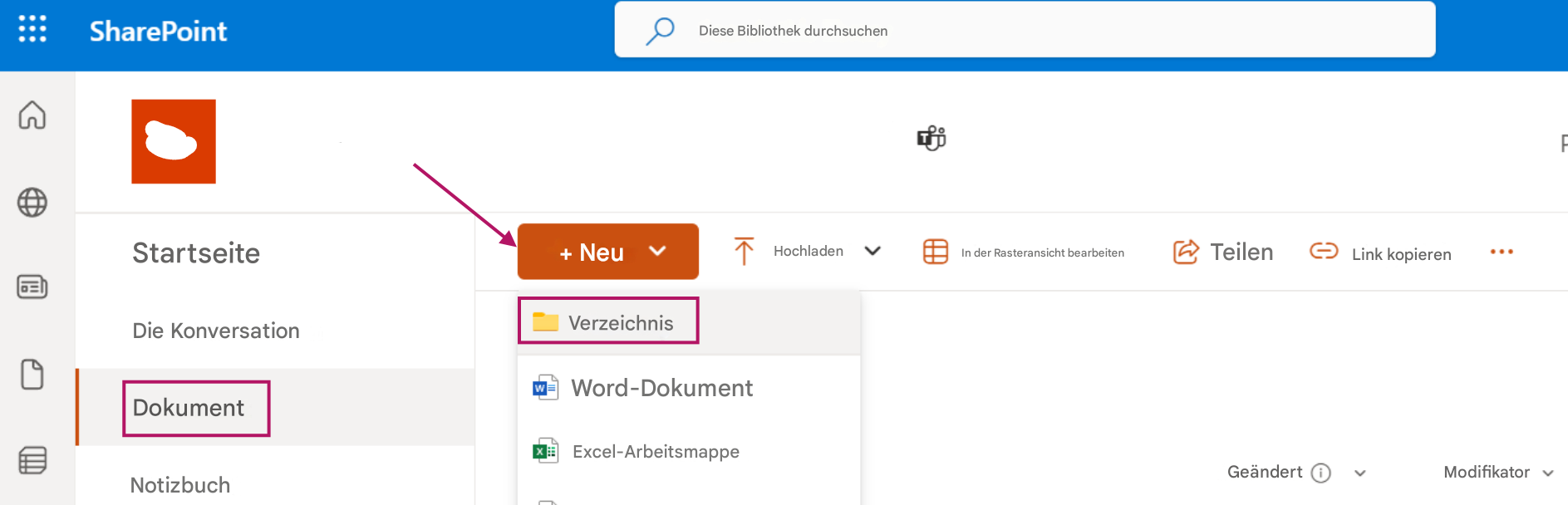Choose Excel-Arbeitsmappe from Neu menu
The height and width of the screenshot is (505, 1568).
(x=689, y=452)
